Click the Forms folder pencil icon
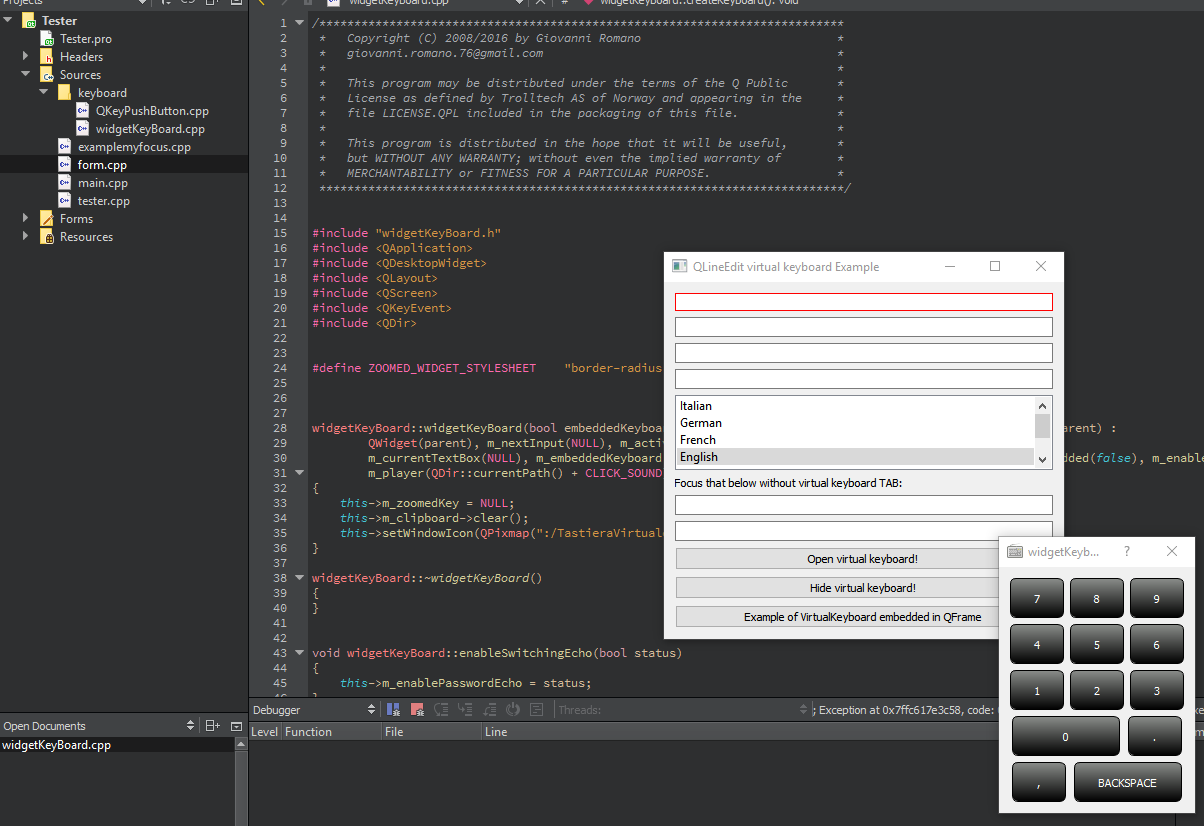The image size is (1204, 826). (48, 218)
